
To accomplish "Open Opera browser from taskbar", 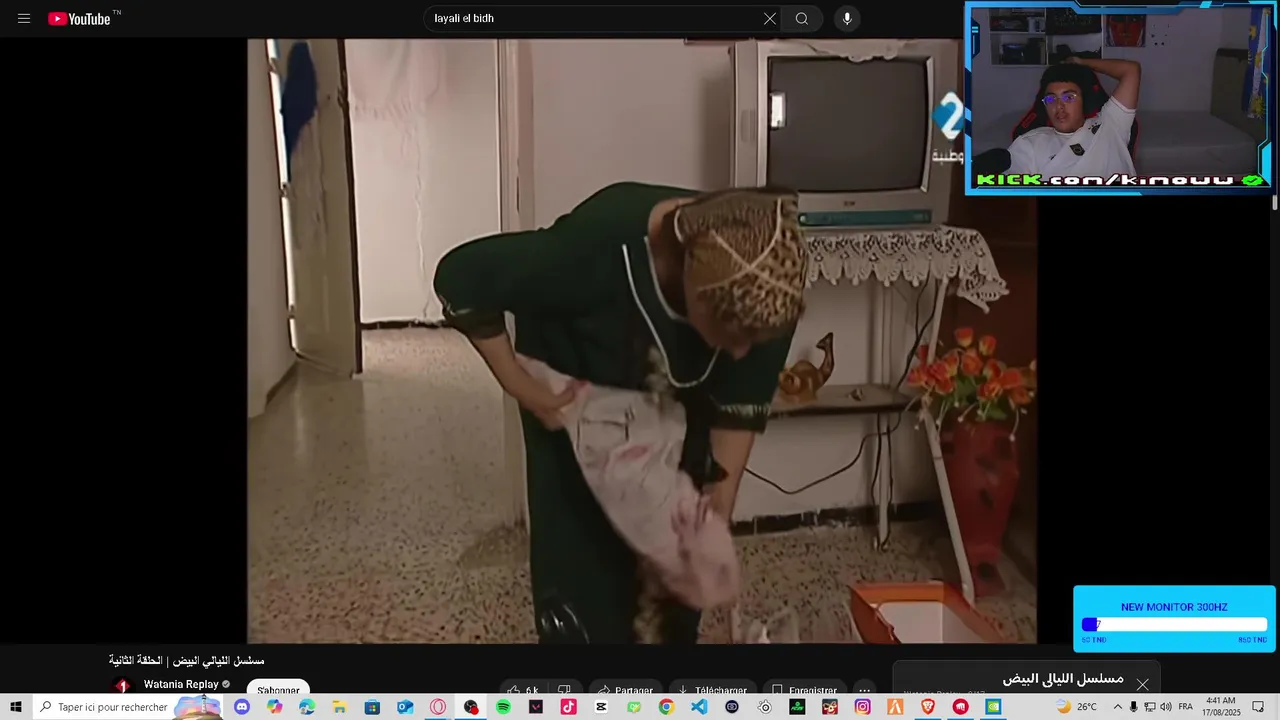I will click(x=437, y=707).
